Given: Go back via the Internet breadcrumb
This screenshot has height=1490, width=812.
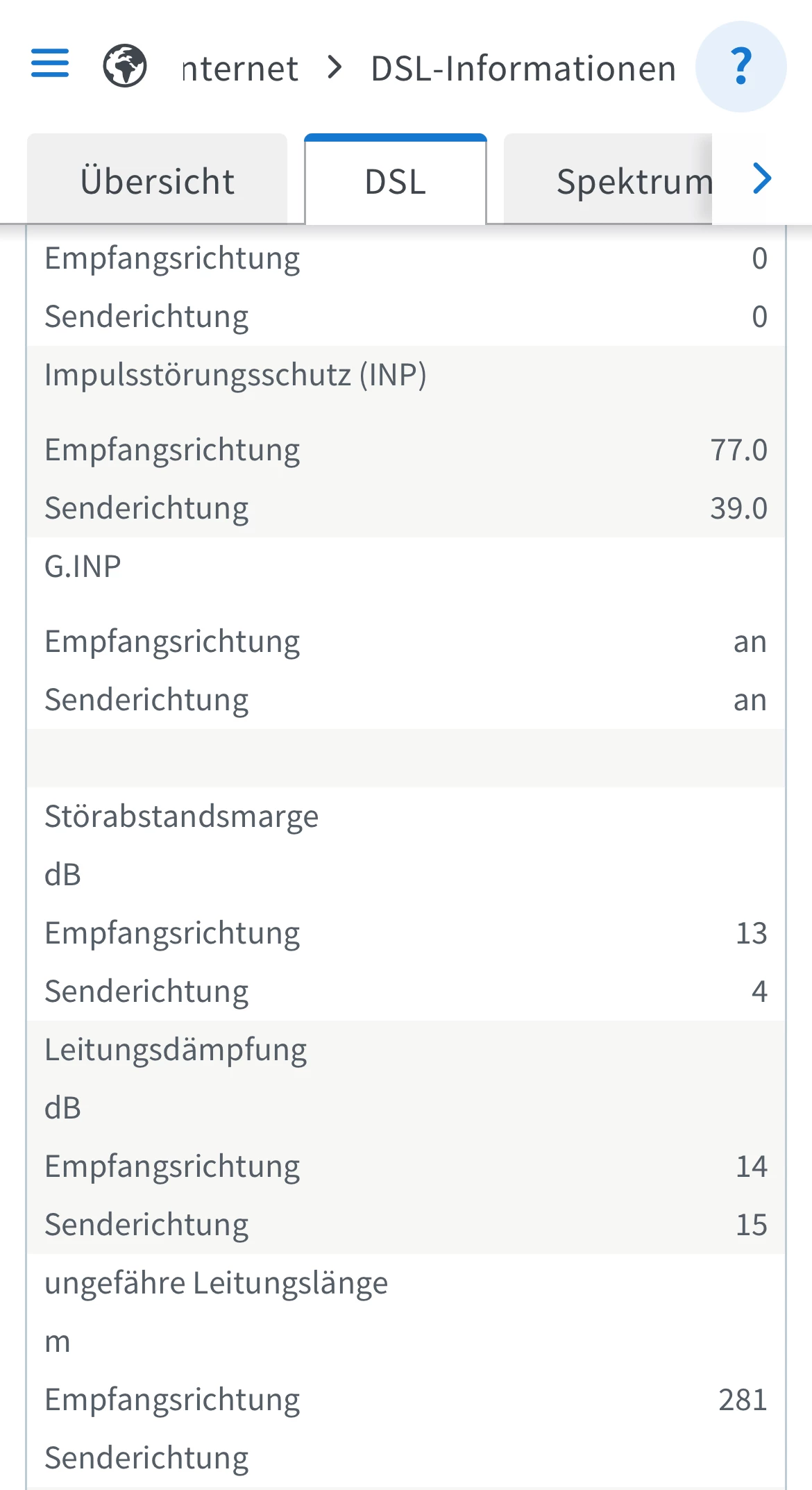Looking at the screenshot, I should coord(240,68).
